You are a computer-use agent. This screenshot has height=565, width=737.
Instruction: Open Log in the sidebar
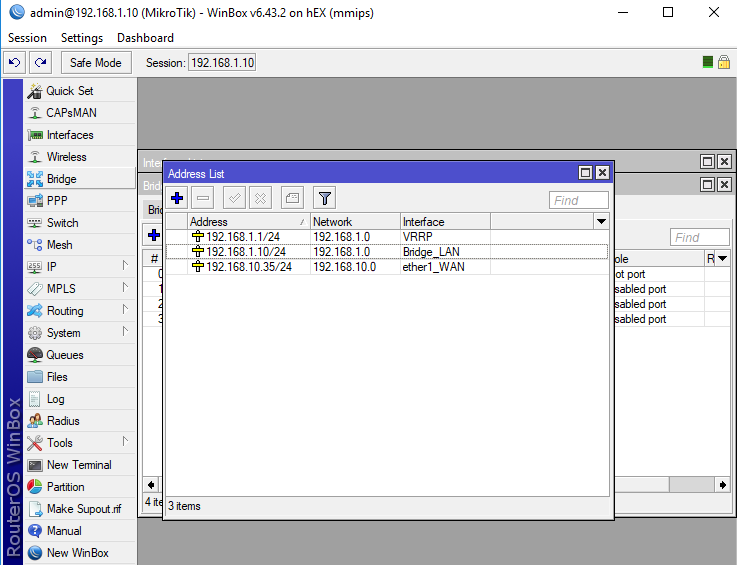(80, 399)
